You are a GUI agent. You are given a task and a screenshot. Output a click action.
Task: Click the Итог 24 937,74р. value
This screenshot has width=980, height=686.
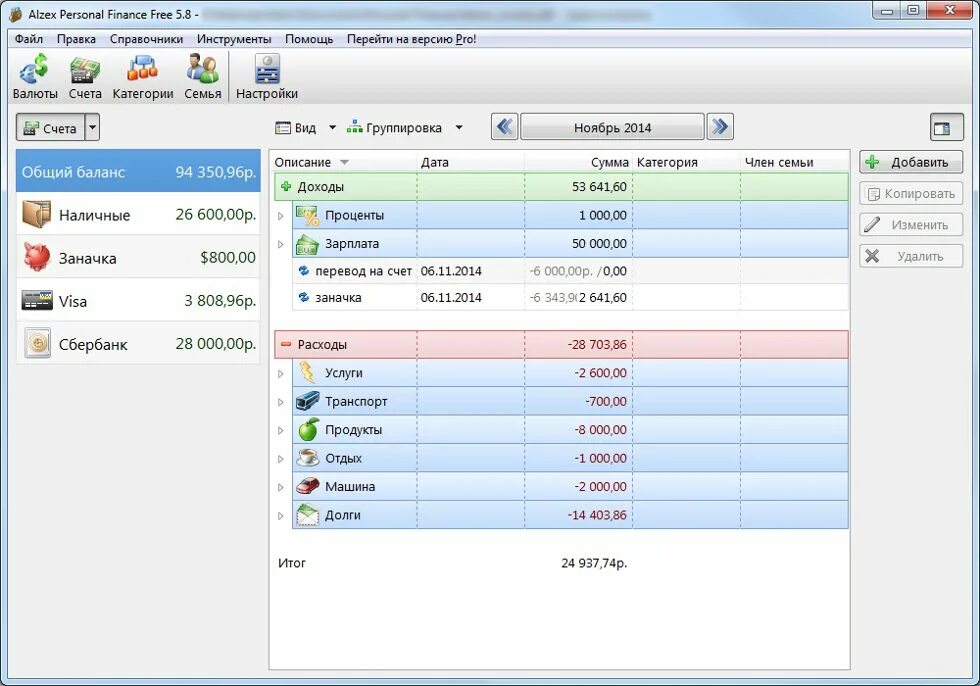(594, 563)
